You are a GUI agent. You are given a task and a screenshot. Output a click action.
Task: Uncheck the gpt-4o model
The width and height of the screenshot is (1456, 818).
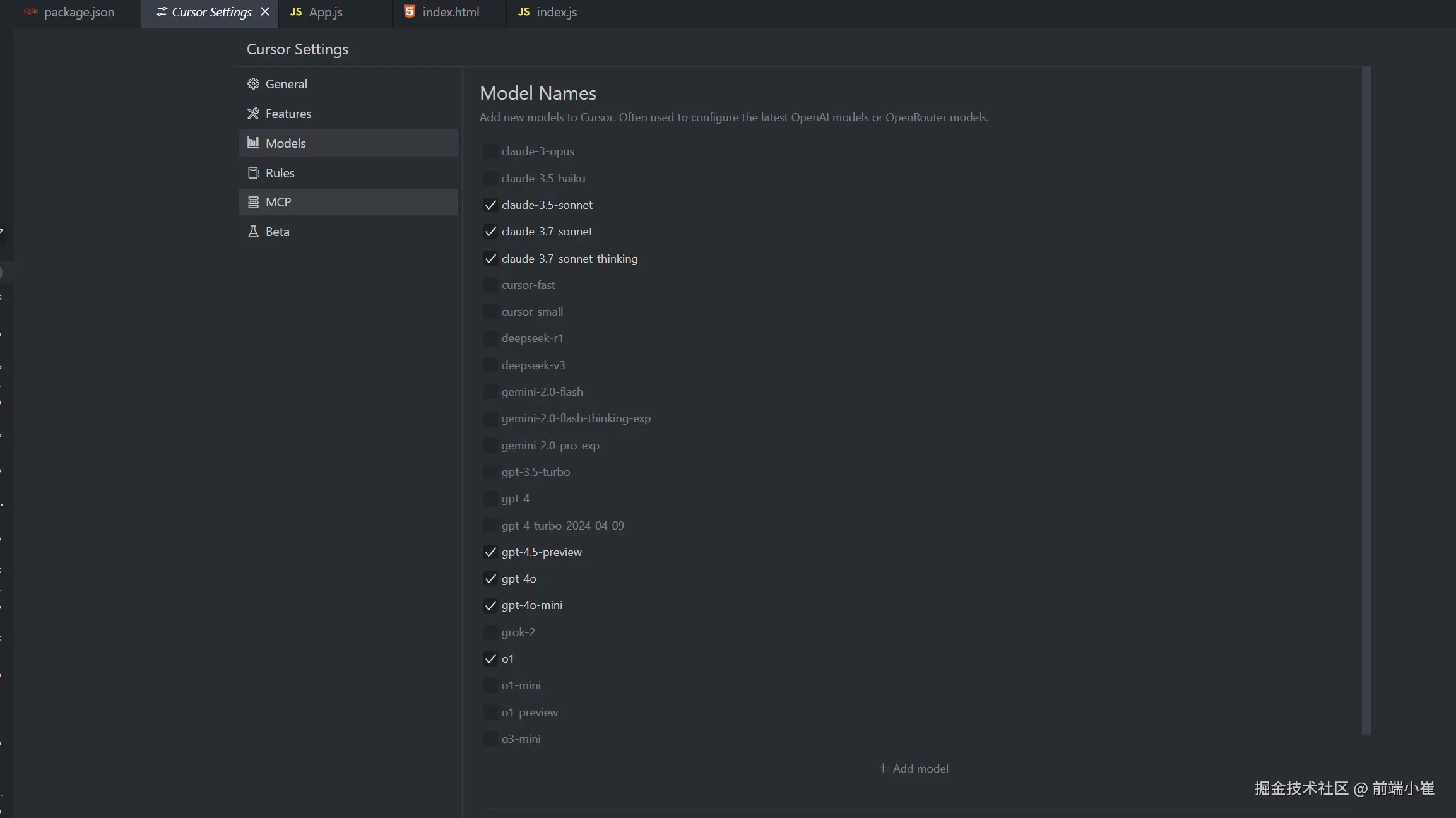point(490,579)
